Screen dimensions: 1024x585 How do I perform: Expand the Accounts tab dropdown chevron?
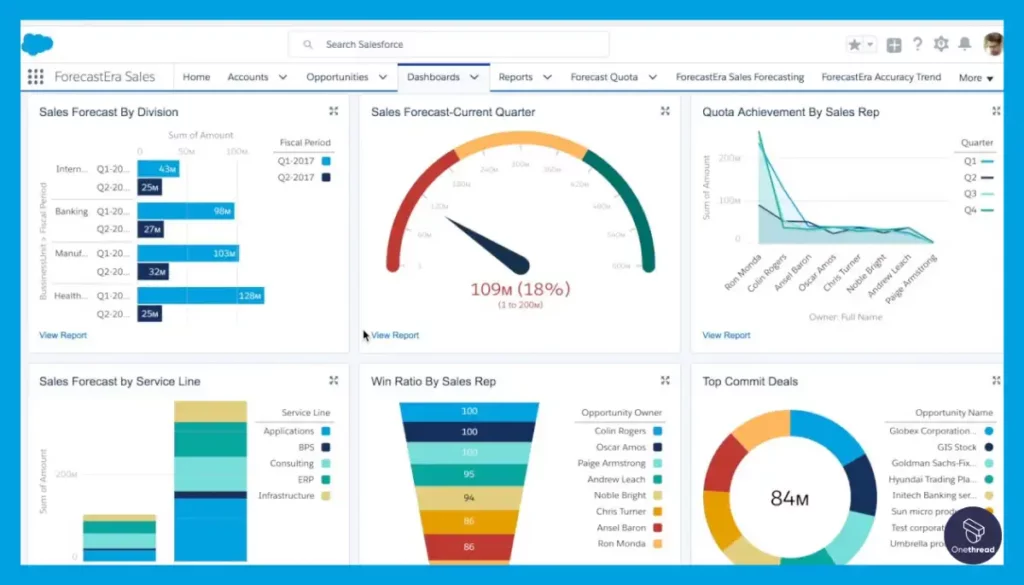283,77
